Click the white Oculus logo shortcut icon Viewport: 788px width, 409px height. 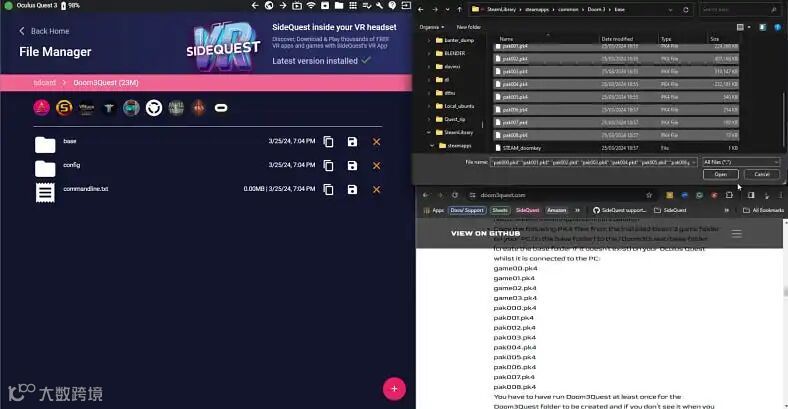click(x=221, y=108)
